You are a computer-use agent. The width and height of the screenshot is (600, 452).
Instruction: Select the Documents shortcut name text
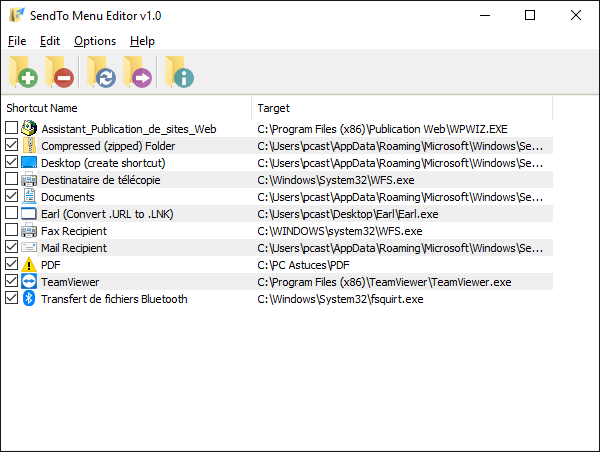coord(68,197)
